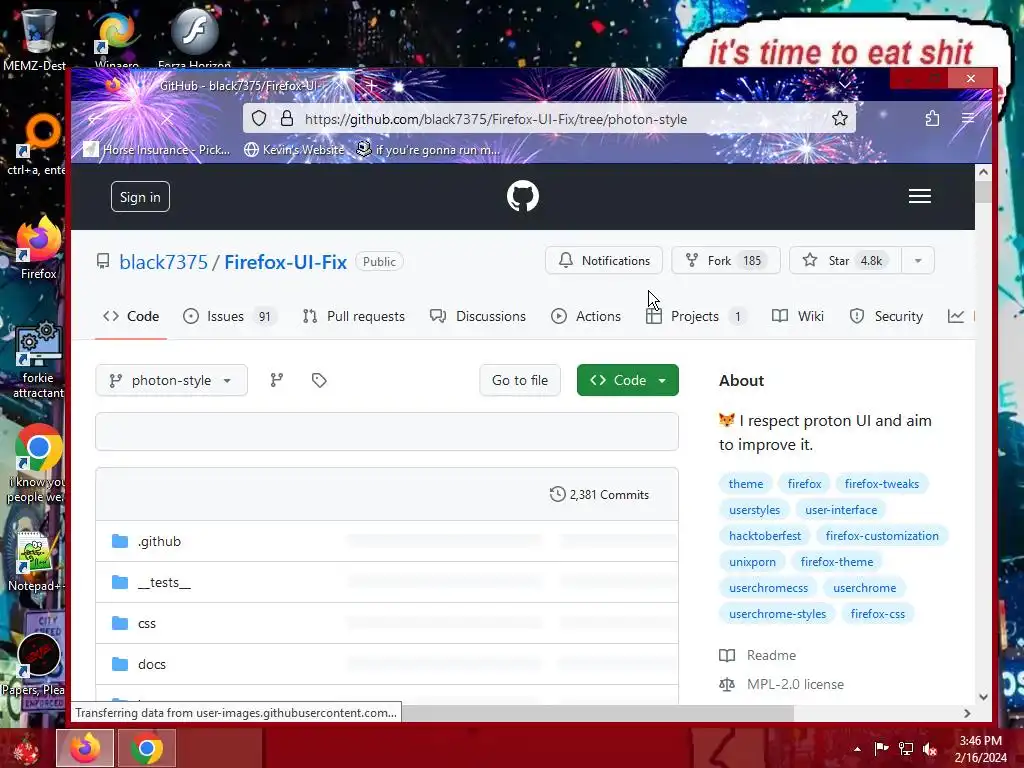Click the firefox-tweaks topic tag
The width and height of the screenshot is (1024, 768).
pyautogui.click(x=882, y=484)
